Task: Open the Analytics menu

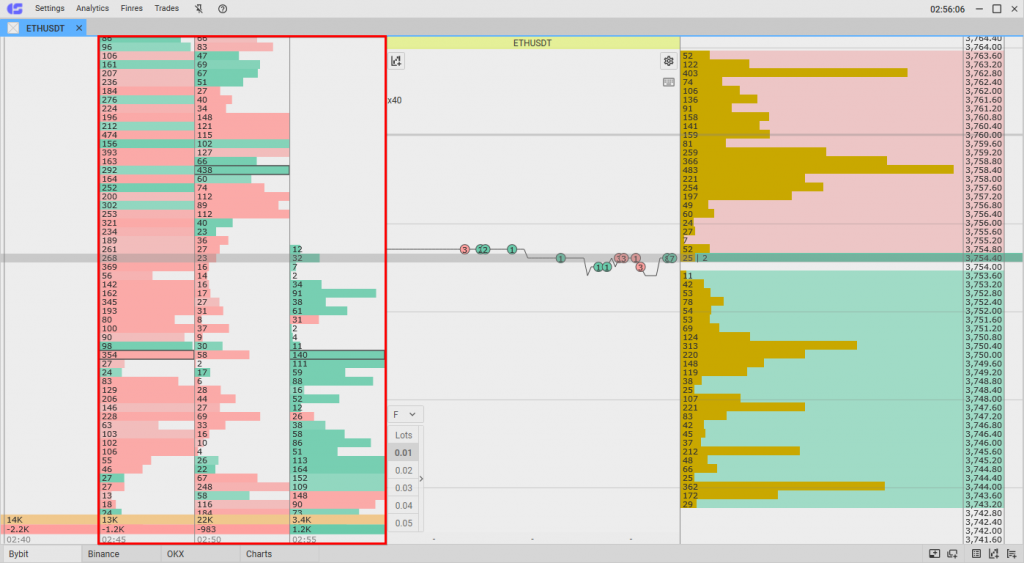Action: pos(92,8)
